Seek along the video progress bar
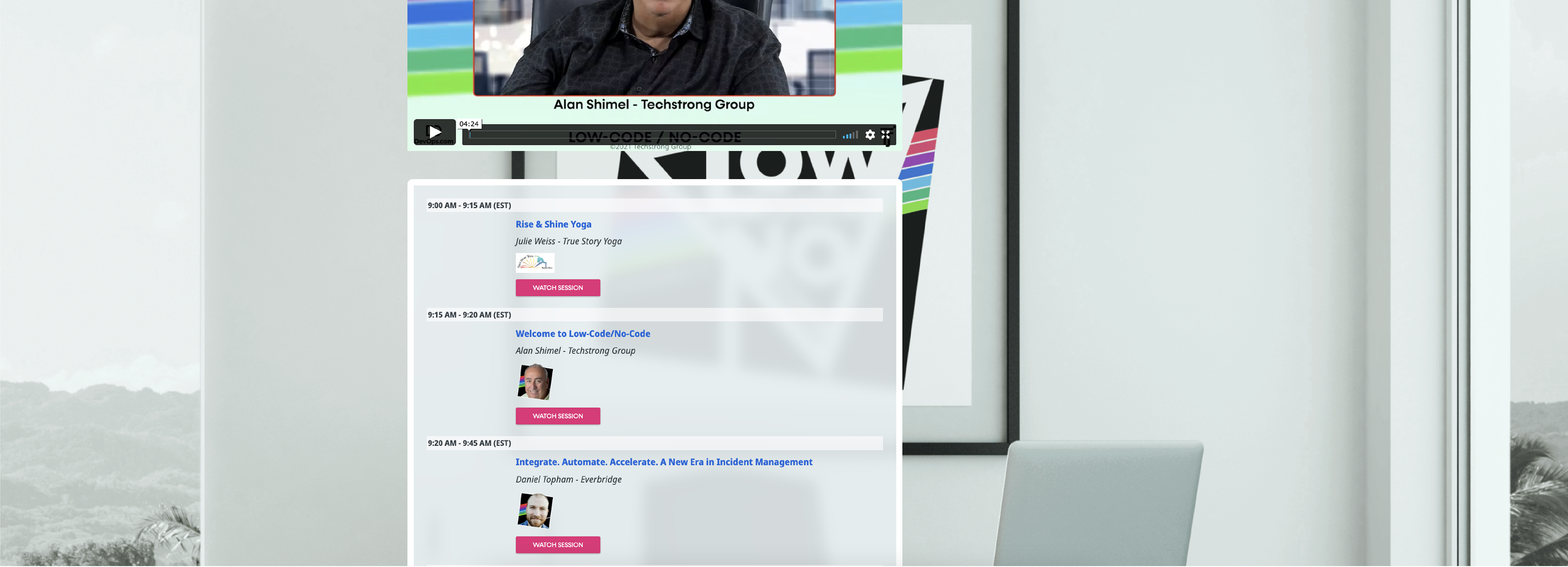Screen dimensions: 1568x567 (x=652, y=135)
